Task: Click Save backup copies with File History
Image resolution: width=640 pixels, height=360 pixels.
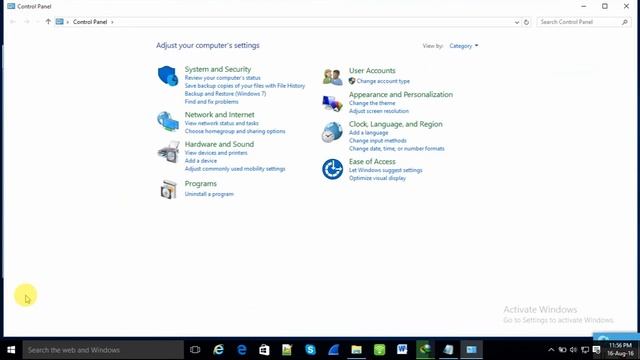Action: [244, 86]
